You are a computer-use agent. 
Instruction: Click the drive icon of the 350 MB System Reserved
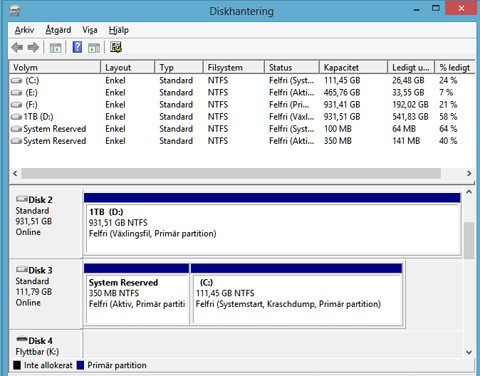click(x=16, y=141)
